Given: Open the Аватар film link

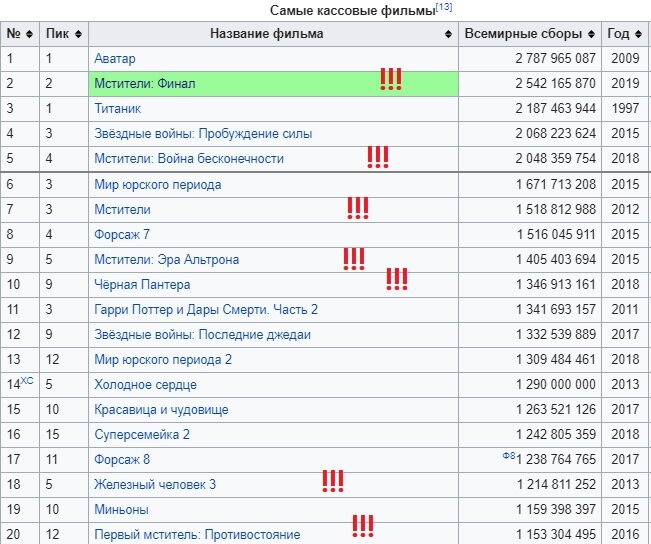Looking at the screenshot, I should pos(115,59).
